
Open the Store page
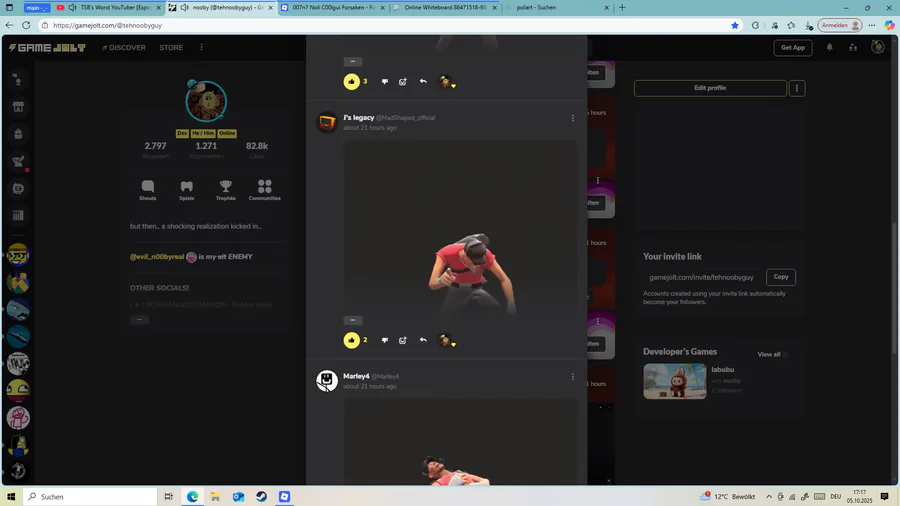click(x=171, y=48)
